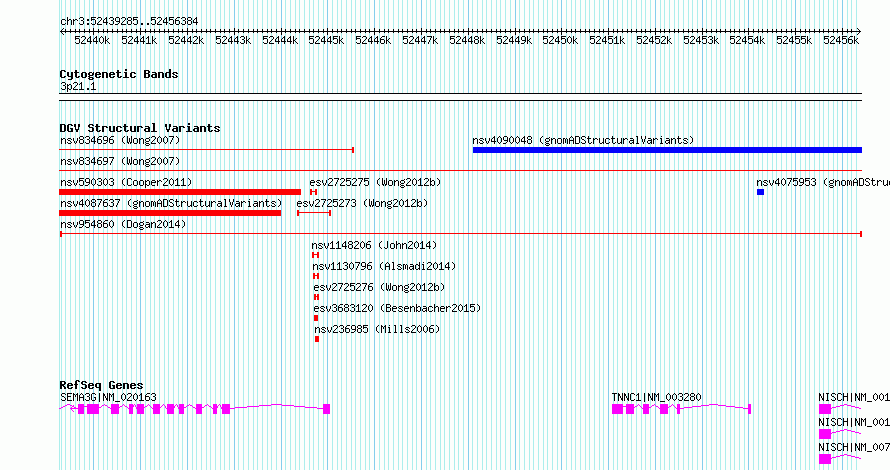
Task: Select the 3p21.1 band label
Action: point(78,87)
